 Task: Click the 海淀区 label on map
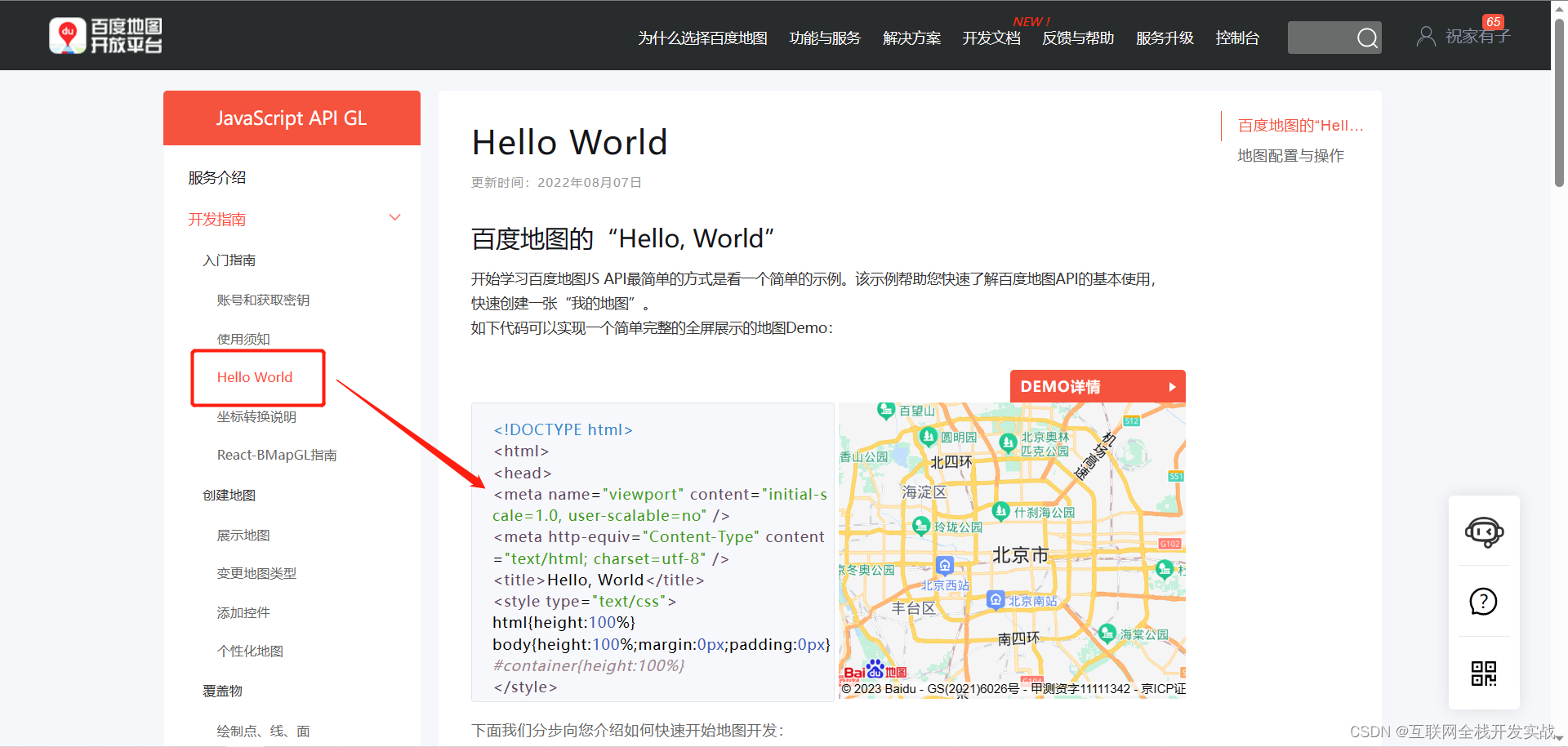924,492
